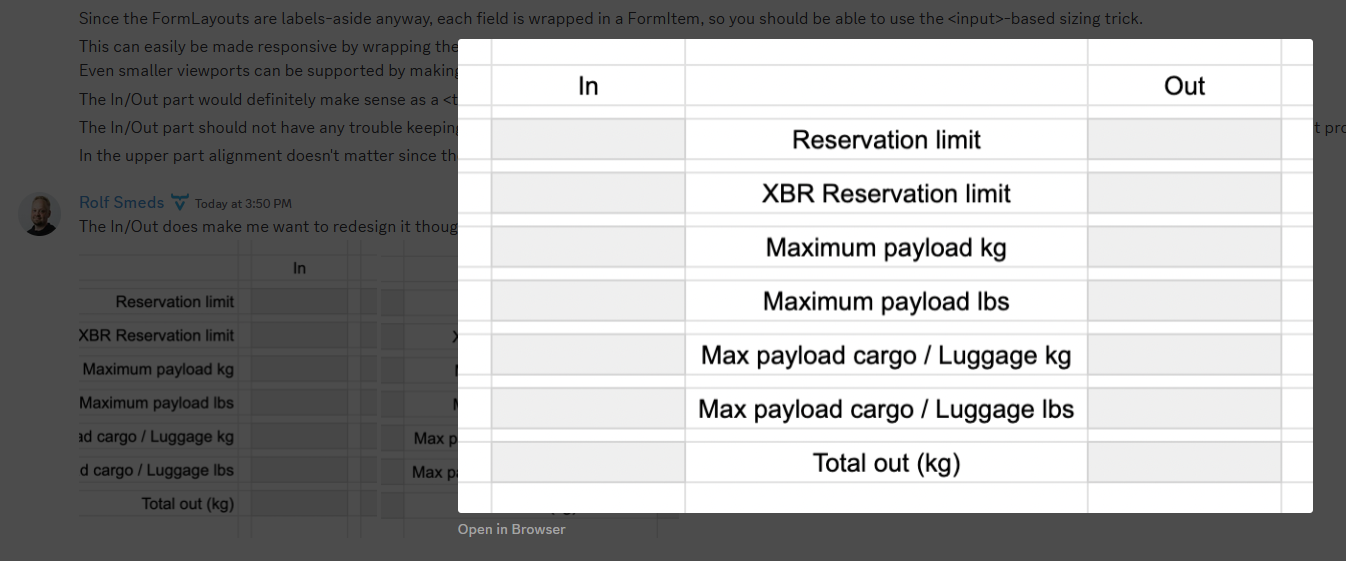Click 'Maximum payload kg' label in enlarged preview

(x=886, y=248)
